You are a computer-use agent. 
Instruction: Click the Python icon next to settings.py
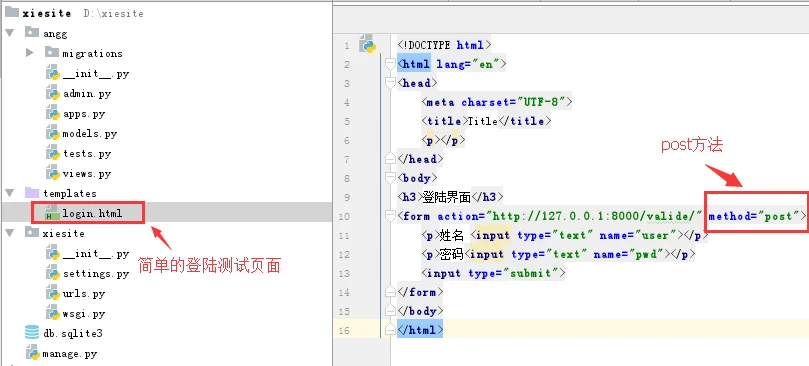coord(53,273)
